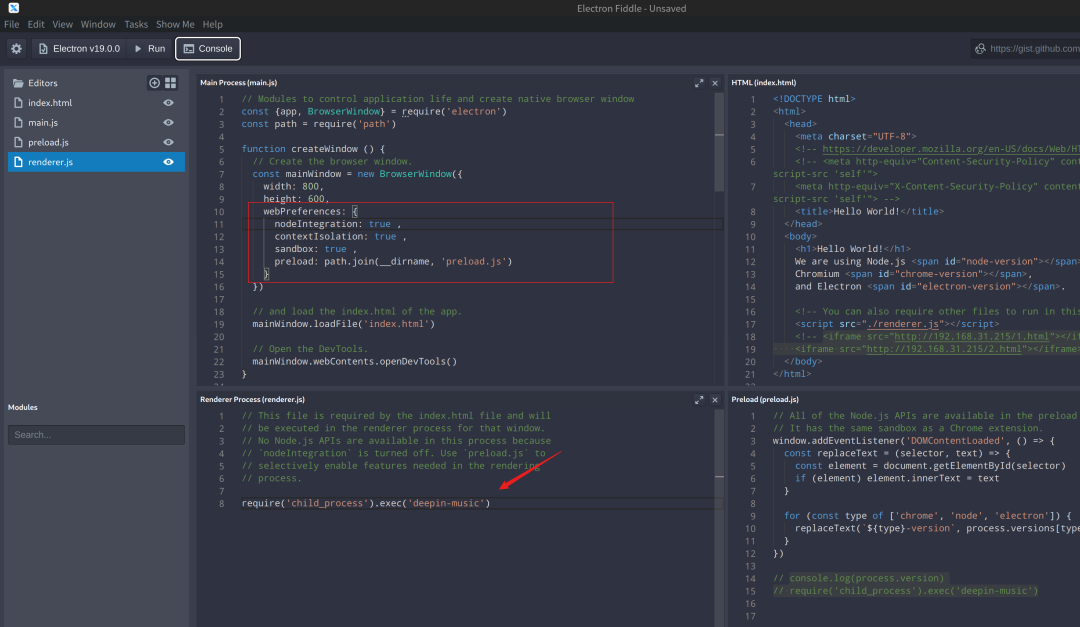This screenshot has height=627, width=1080.
Task: Click the Electron Fiddle app icon
Action: coord(14,8)
